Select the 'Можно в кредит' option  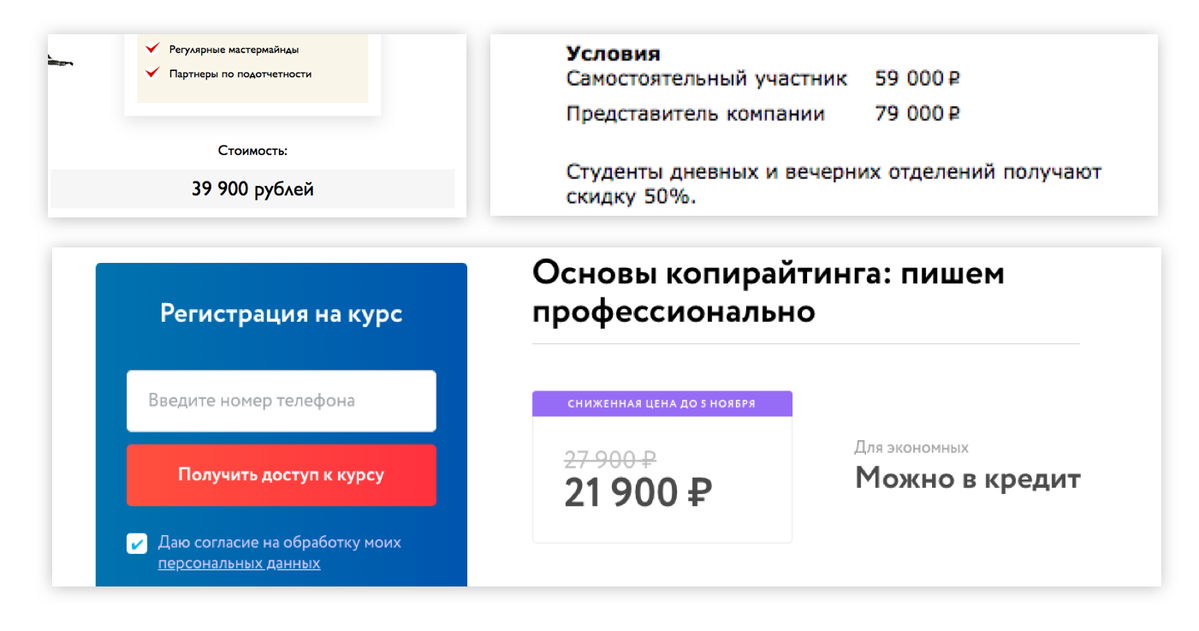tap(967, 479)
